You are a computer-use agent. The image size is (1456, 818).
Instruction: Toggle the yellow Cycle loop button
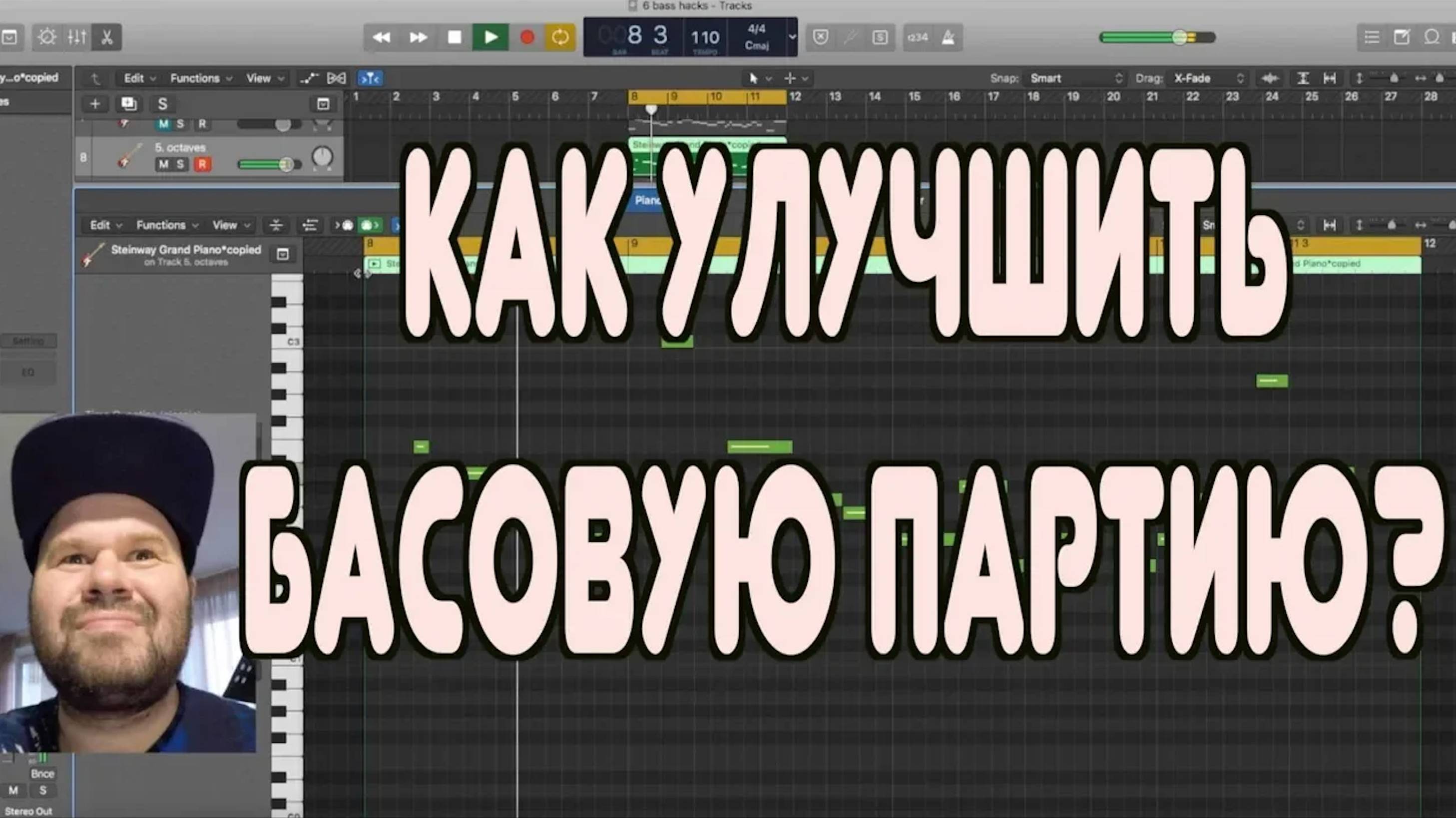(559, 37)
